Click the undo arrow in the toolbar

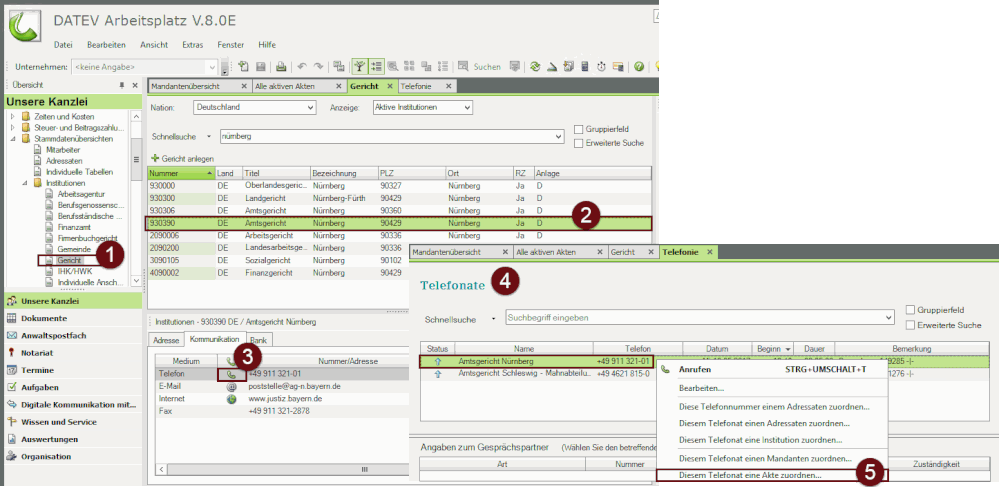coord(302,66)
